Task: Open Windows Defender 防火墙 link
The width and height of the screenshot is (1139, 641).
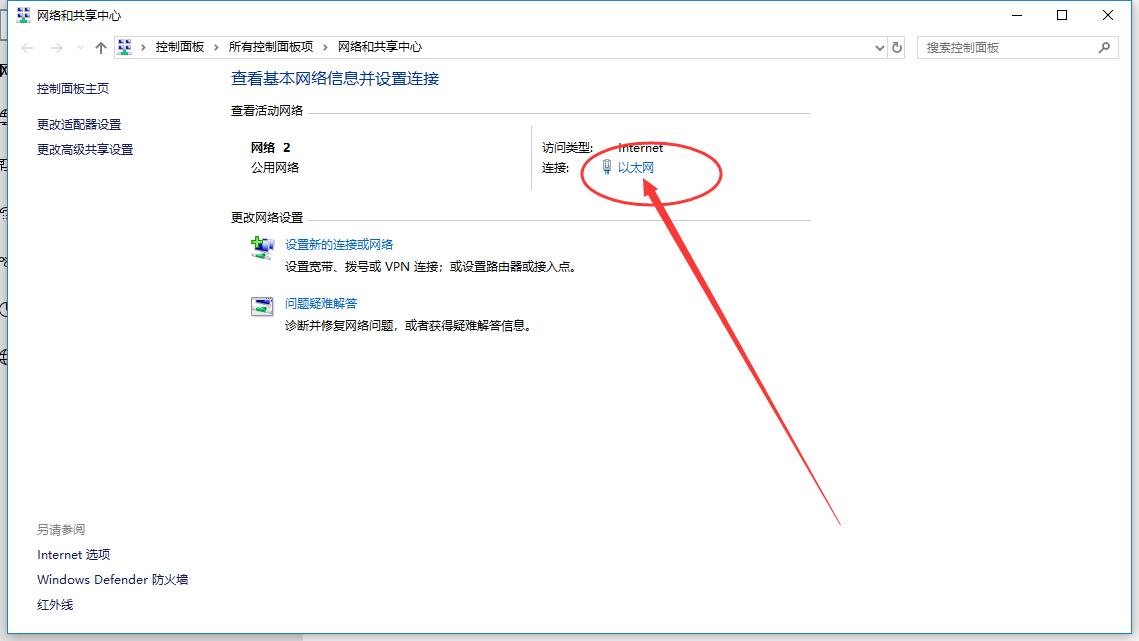Action: tap(112, 579)
